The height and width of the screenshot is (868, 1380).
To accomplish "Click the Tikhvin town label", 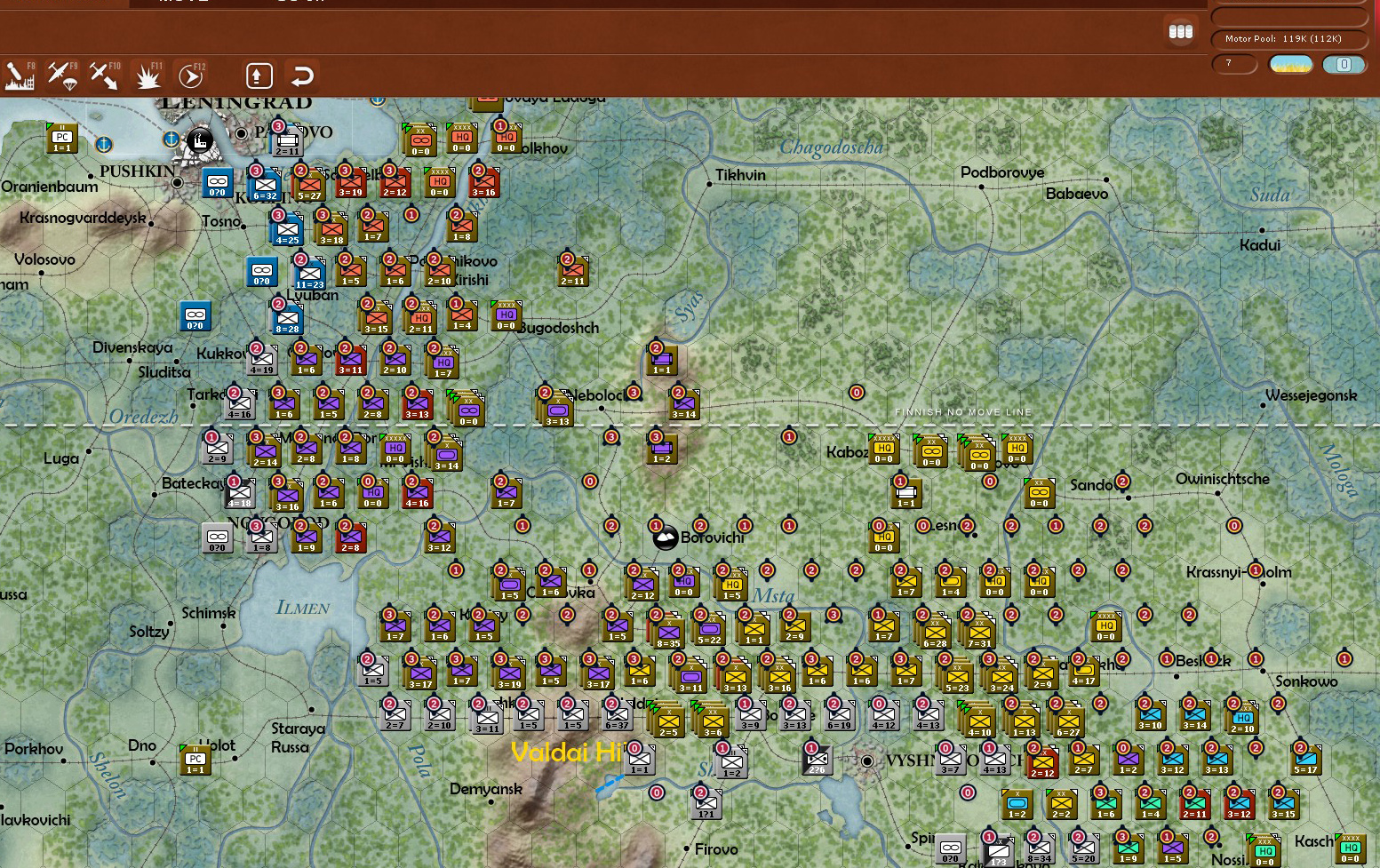I will tap(740, 175).
